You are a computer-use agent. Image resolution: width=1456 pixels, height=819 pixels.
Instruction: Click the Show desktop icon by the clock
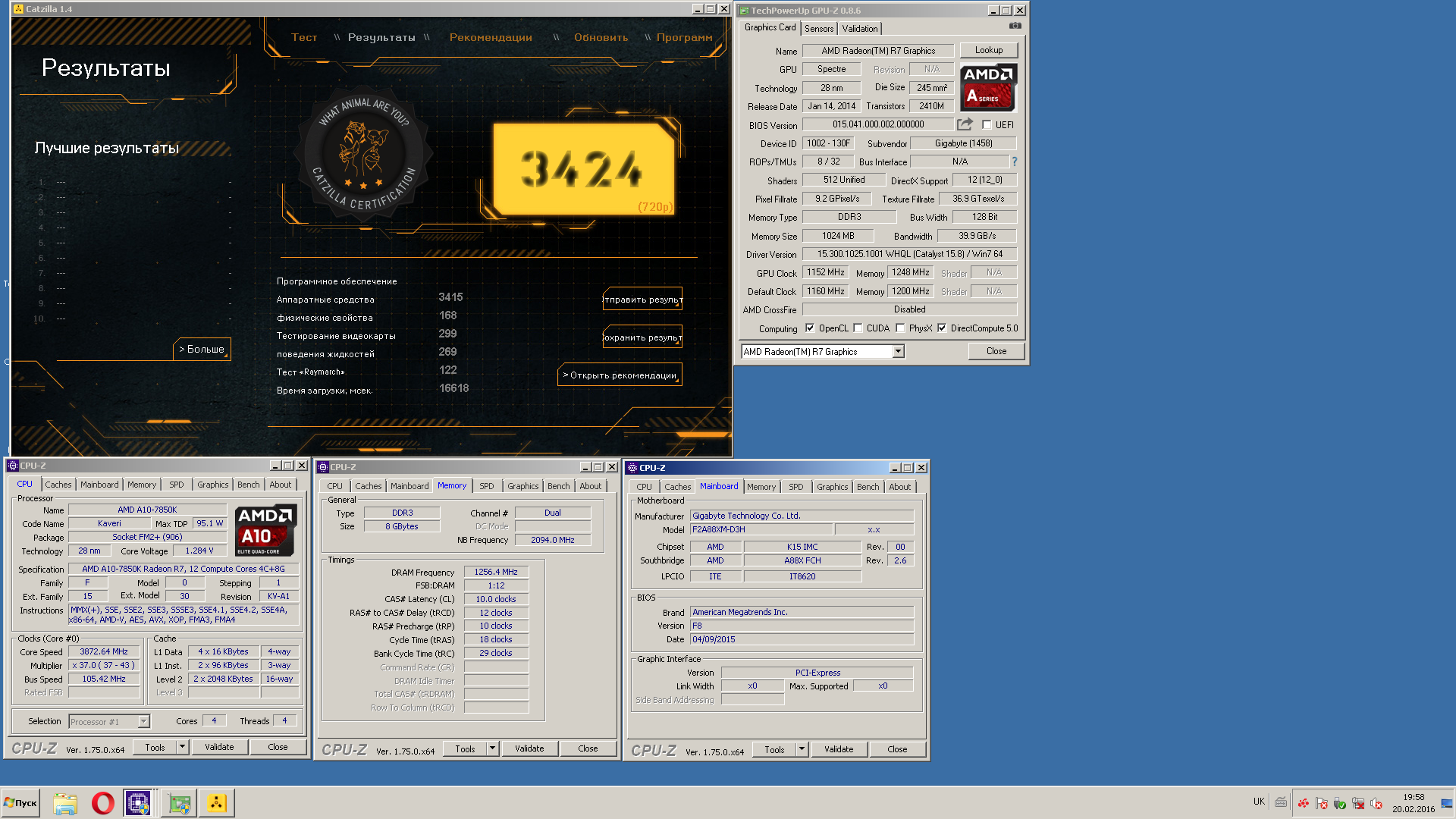1446,803
